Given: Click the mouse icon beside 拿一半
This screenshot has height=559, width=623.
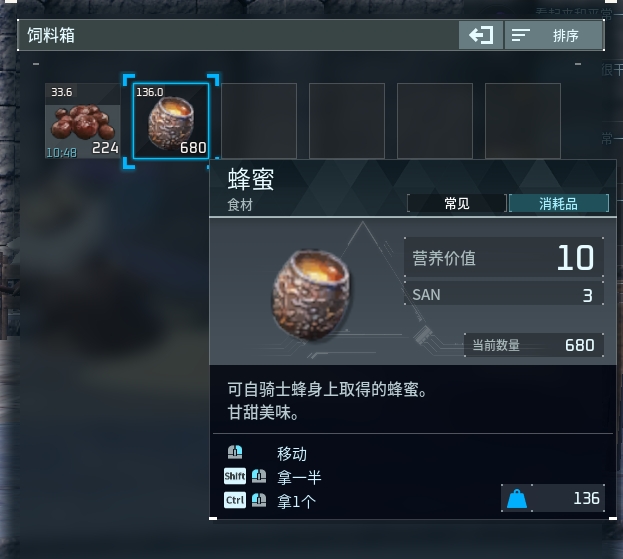Looking at the screenshot, I should point(259,476).
